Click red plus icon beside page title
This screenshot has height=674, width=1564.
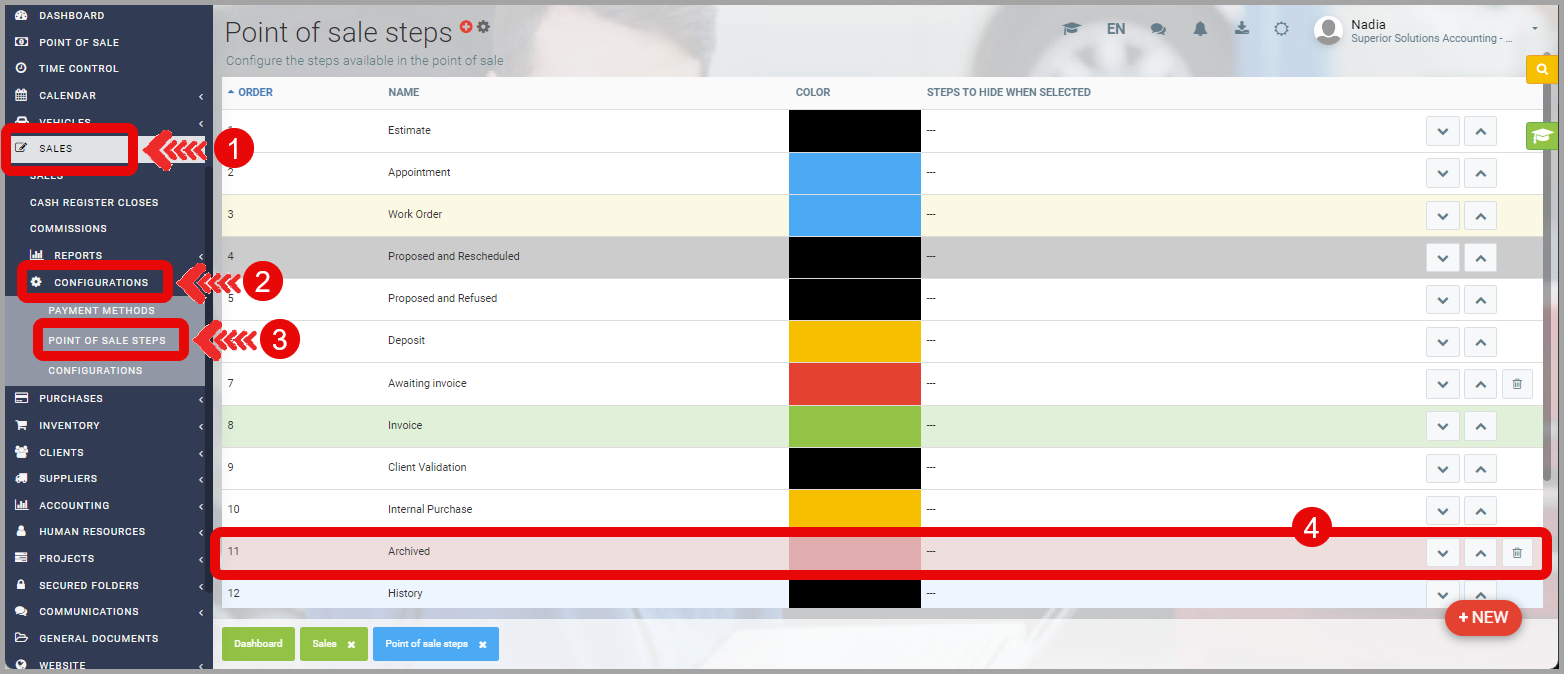[466, 27]
